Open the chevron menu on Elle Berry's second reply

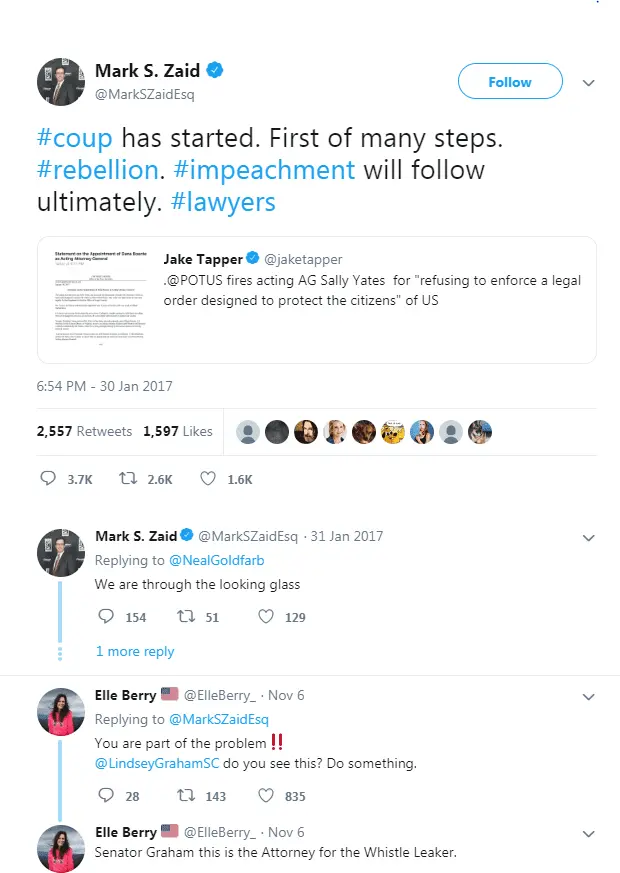[x=589, y=832]
